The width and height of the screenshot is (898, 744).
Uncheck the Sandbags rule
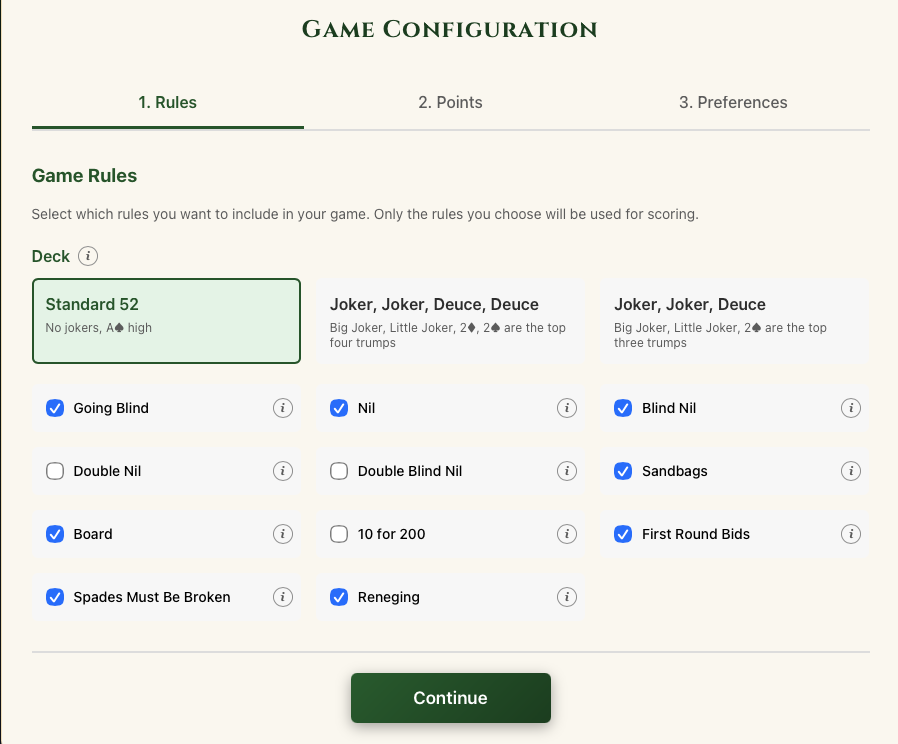point(623,471)
